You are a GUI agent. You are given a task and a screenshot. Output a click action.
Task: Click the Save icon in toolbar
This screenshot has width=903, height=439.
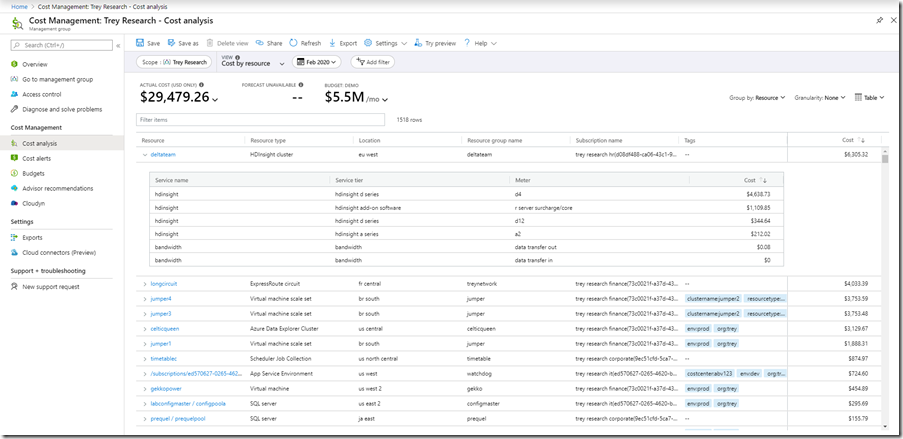pos(139,43)
